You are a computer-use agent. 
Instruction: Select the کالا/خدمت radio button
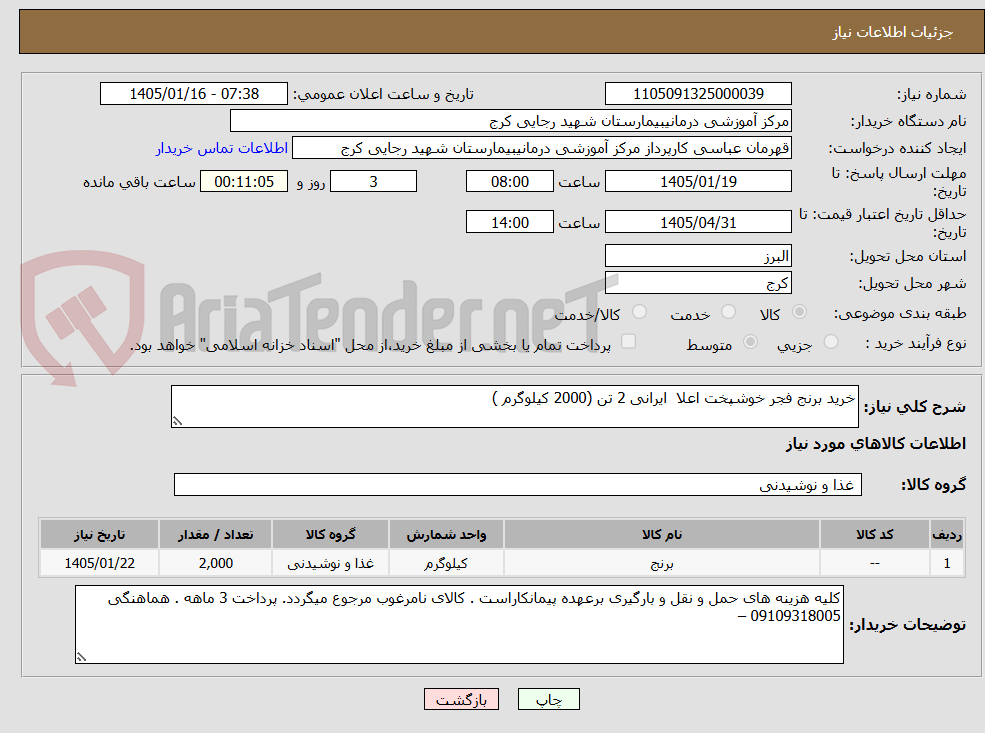[x=639, y=312]
